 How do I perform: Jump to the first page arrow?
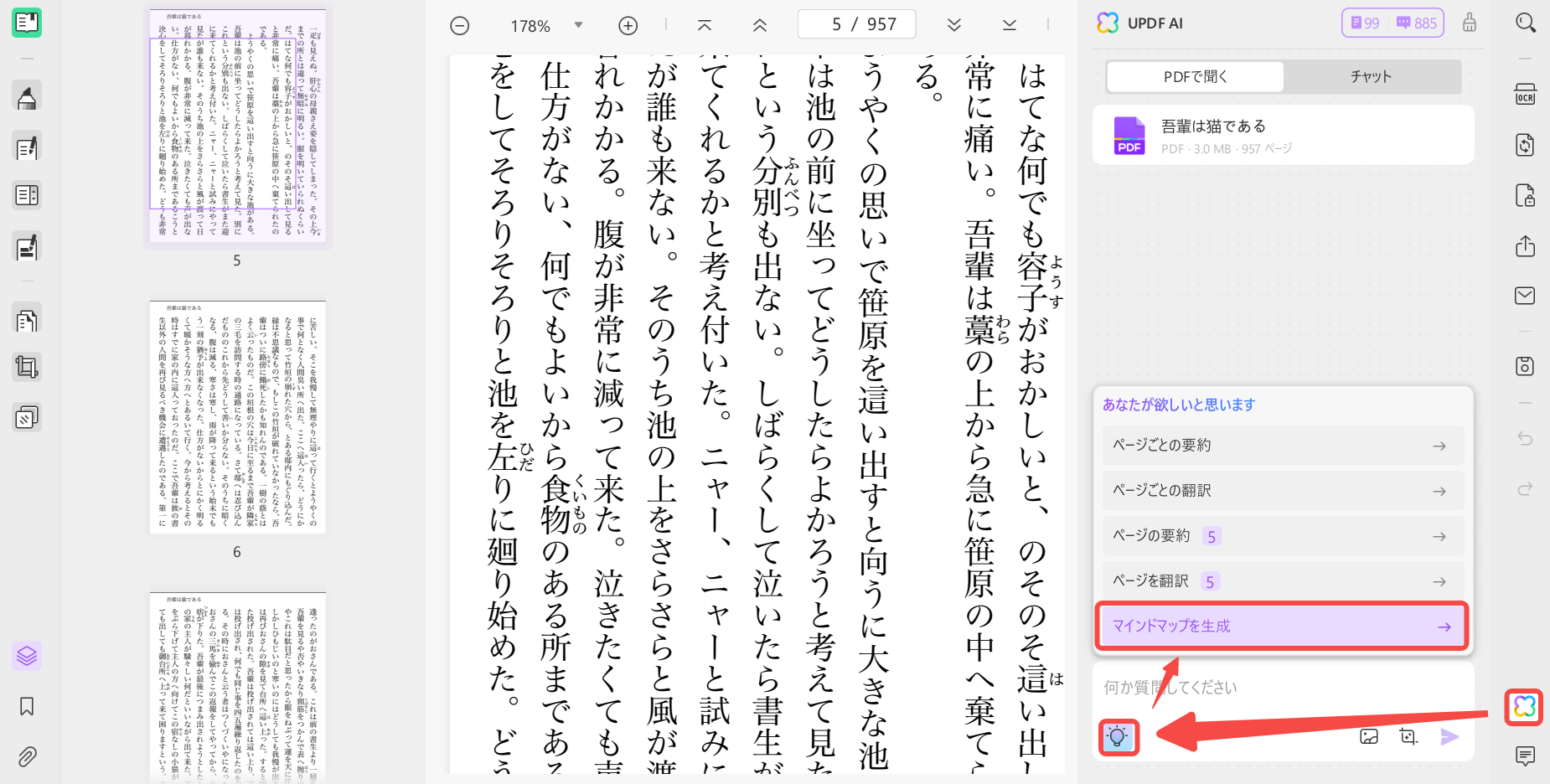click(x=705, y=26)
